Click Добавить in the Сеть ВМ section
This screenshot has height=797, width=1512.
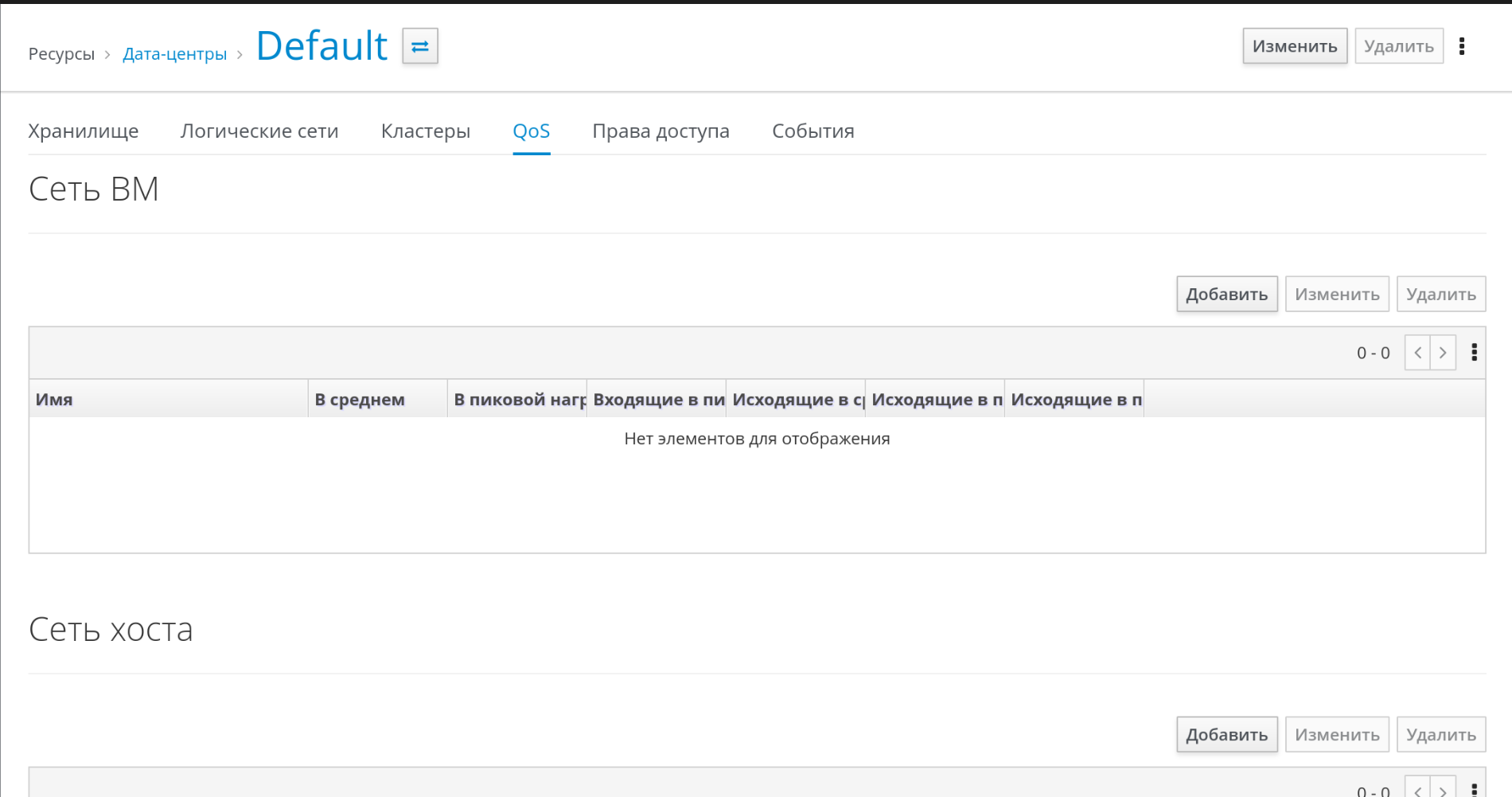click(x=1226, y=295)
